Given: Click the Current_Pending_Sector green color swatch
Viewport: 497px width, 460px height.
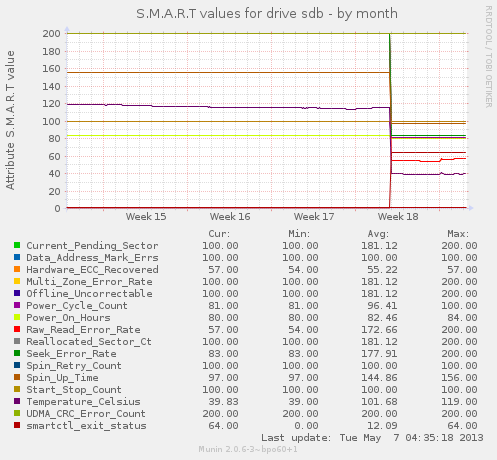Looking at the screenshot, I should [x=17, y=245].
